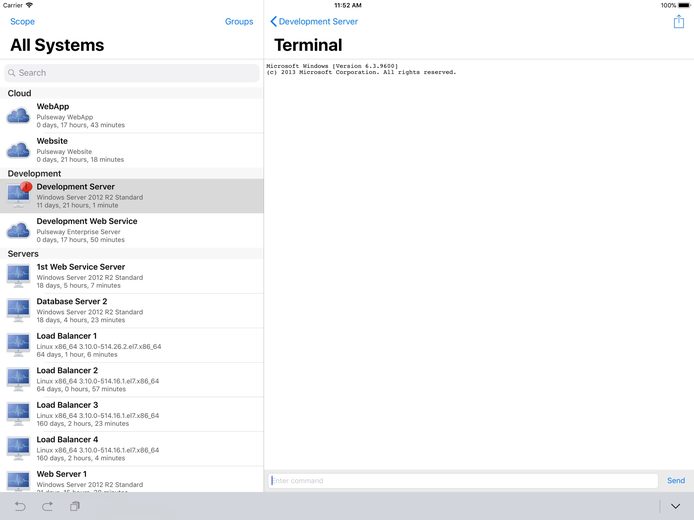Open Load Balancer 2 entry
Screen dimensions: 694x520
(x=132, y=380)
